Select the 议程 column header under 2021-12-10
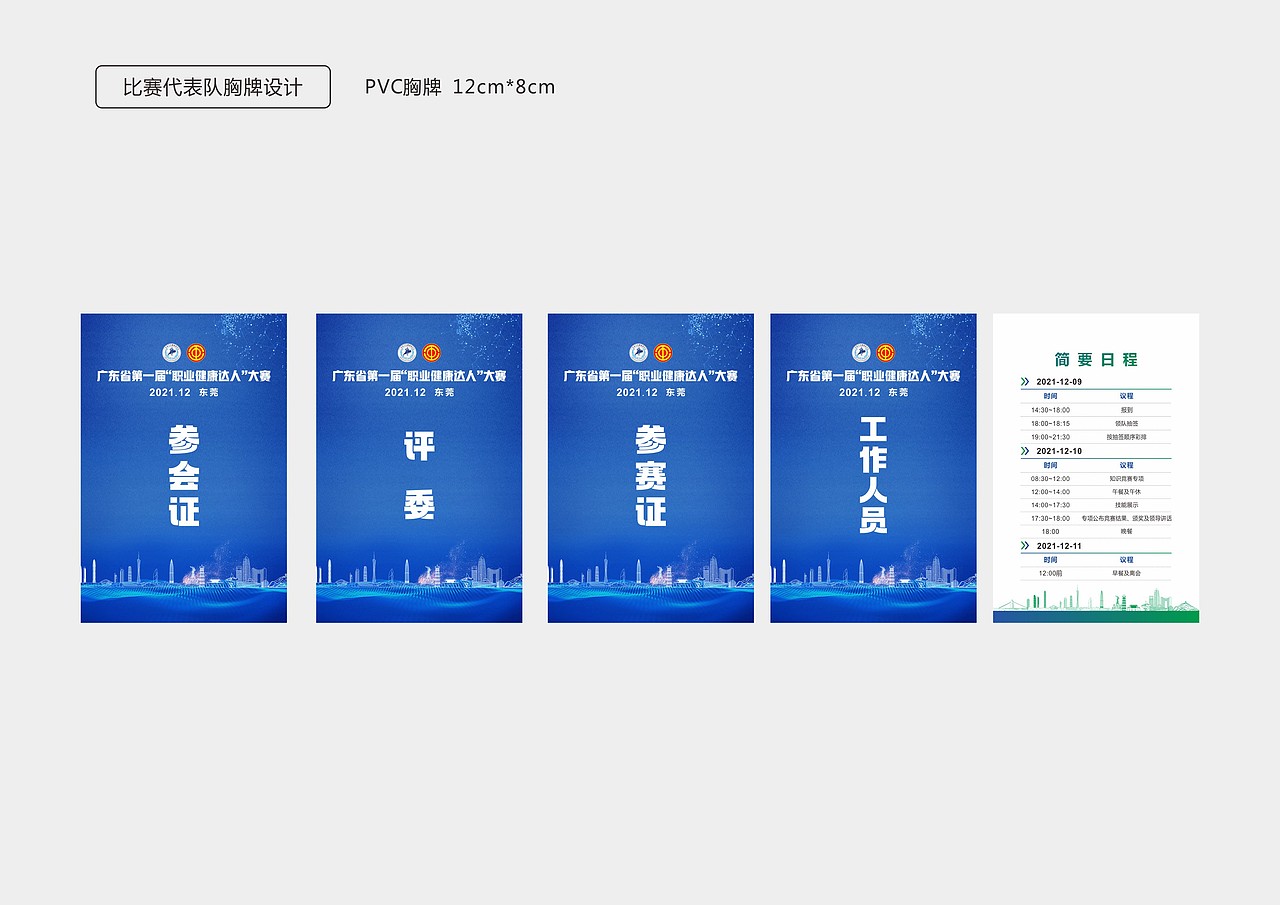The width and height of the screenshot is (1280, 905). [x=1126, y=465]
